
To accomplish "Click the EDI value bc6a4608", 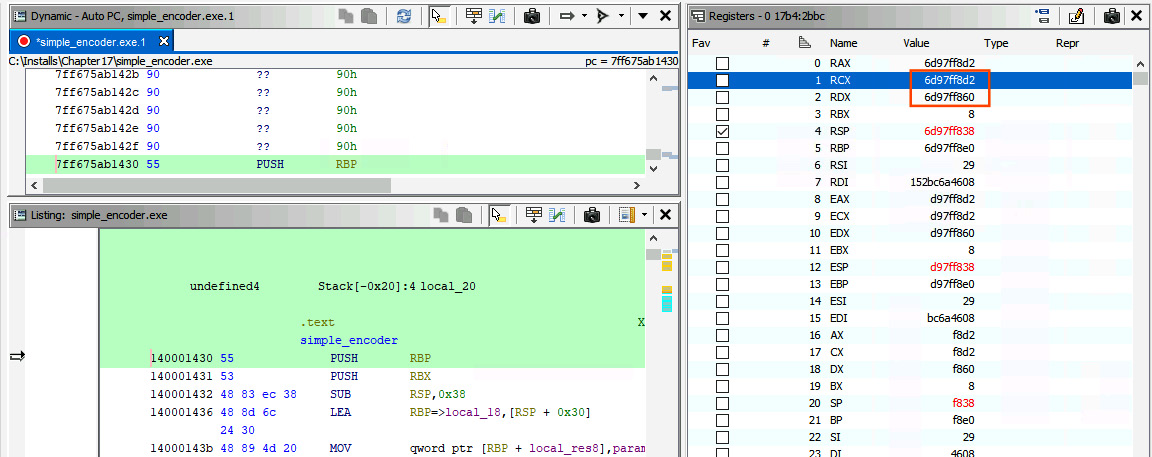I will point(951,318).
